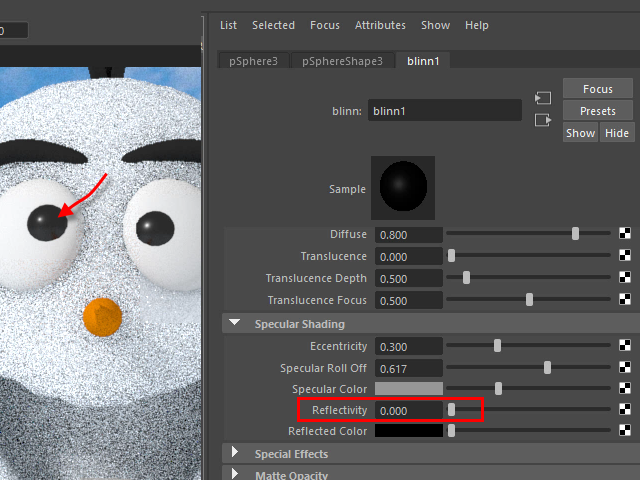Switch to the pSphereShape3 tab
This screenshot has height=480, width=640.
pyautogui.click(x=342, y=61)
